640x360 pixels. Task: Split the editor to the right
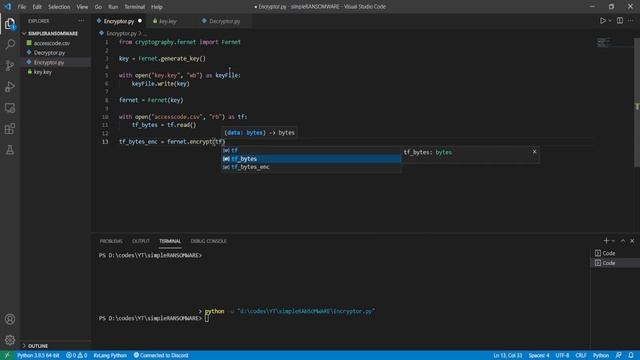pos(620,21)
